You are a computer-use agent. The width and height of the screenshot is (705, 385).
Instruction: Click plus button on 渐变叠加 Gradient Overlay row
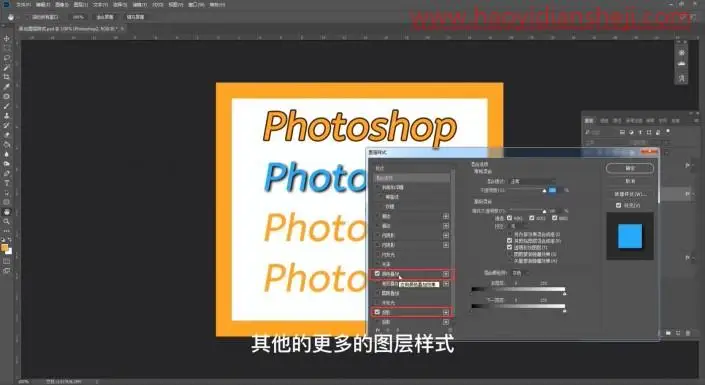[x=446, y=284]
